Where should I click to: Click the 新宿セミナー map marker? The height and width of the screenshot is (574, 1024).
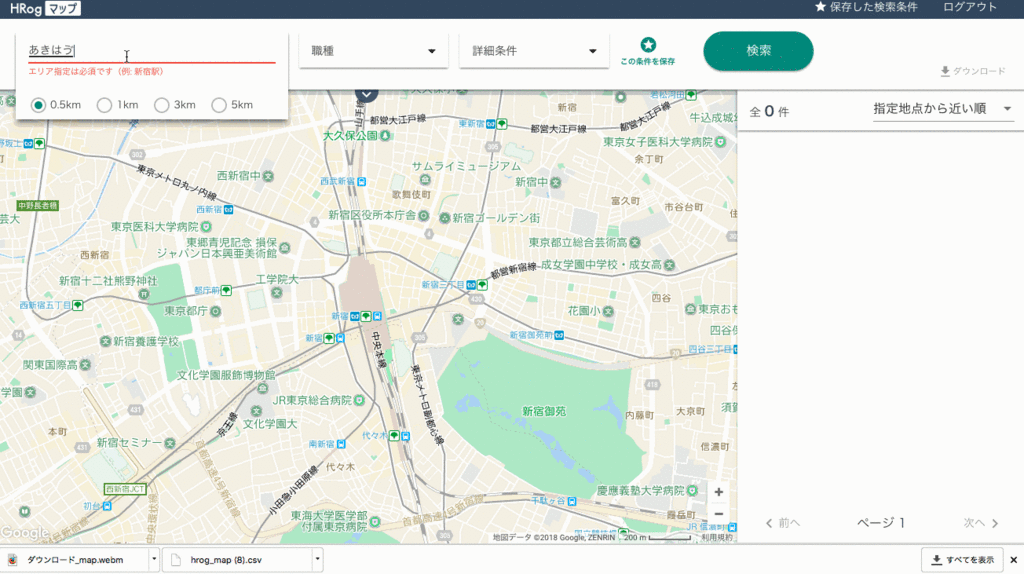click(x=170, y=443)
